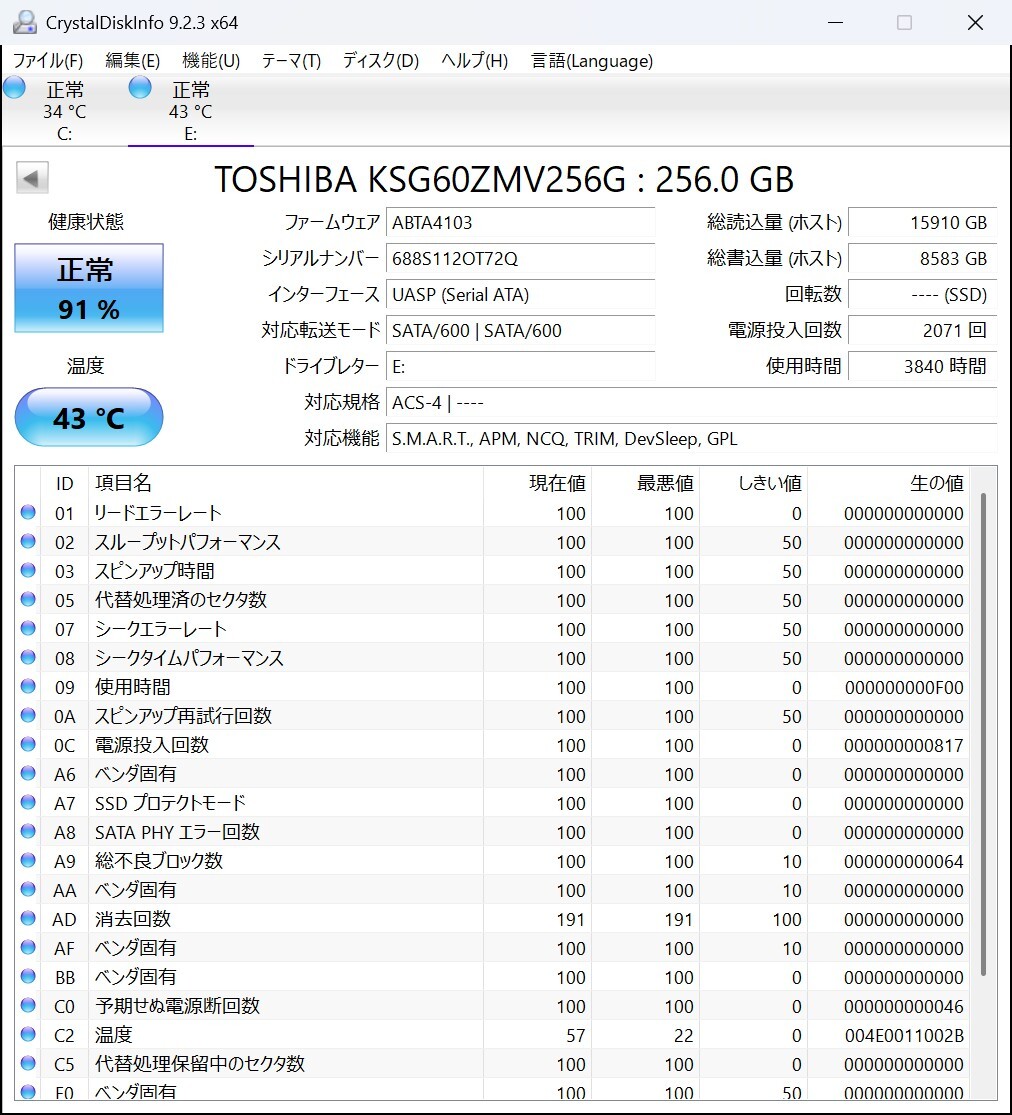Click status dot for ID 0C 電源投入回数 row
This screenshot has width=1012, height=1115.
(28, 744)
